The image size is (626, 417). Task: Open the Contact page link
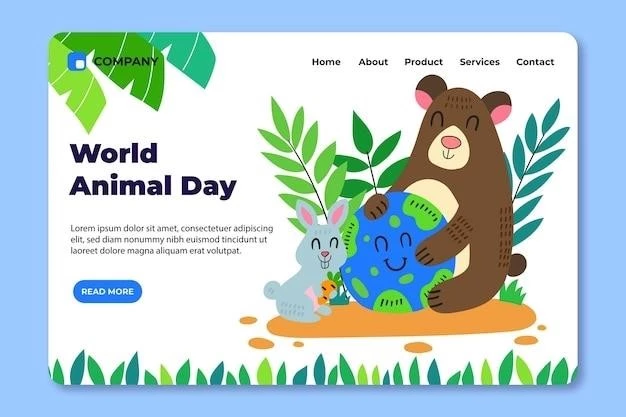(535, 62)
